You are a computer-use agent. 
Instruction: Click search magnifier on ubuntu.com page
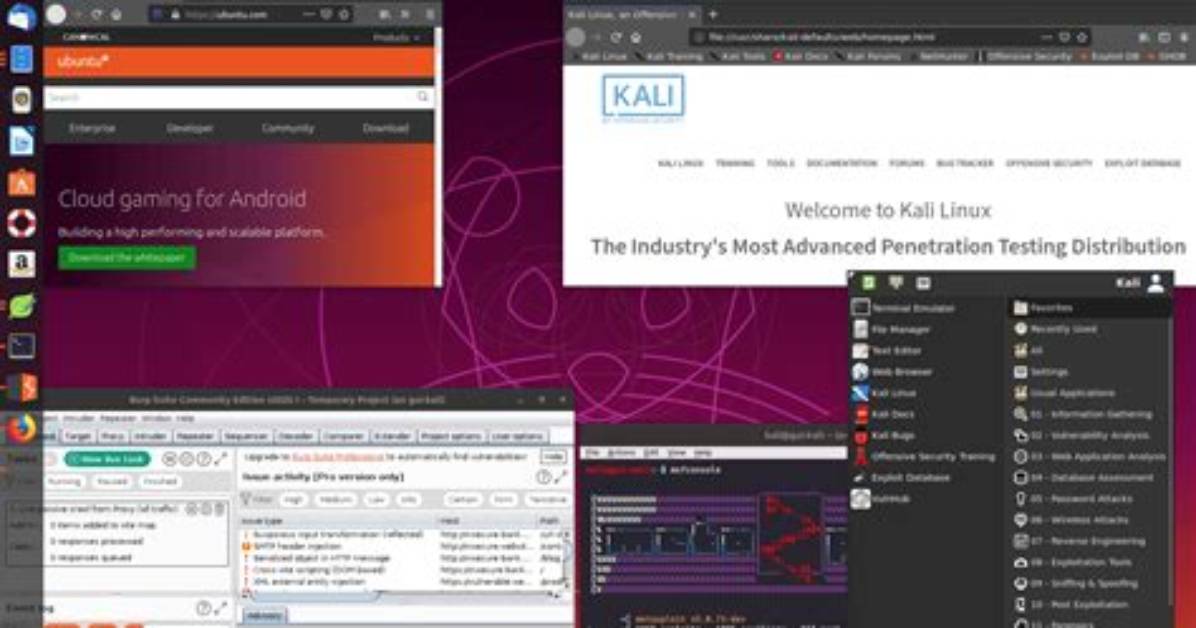point(423,97)
